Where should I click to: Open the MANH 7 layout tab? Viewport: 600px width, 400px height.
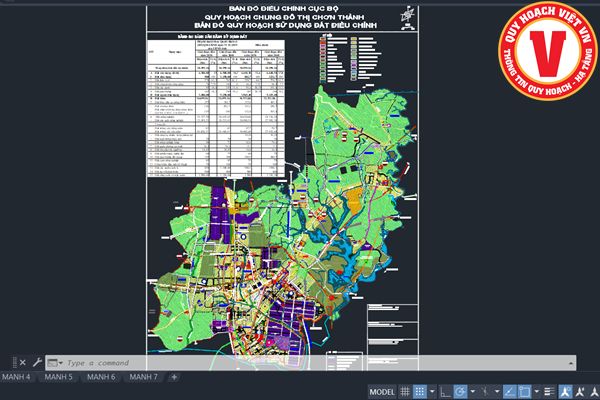pyautogui.click(x=144, y=377)
